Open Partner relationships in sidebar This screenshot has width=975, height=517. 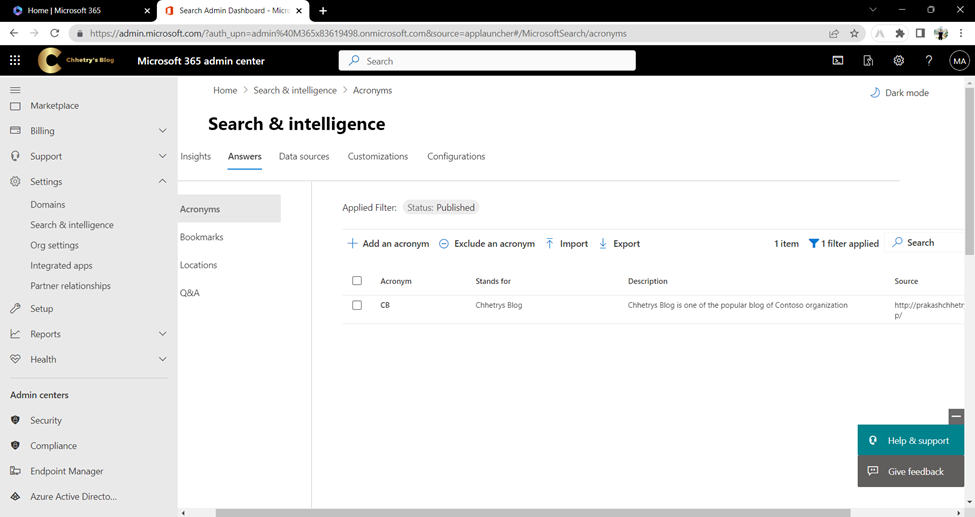pos(71,286)
